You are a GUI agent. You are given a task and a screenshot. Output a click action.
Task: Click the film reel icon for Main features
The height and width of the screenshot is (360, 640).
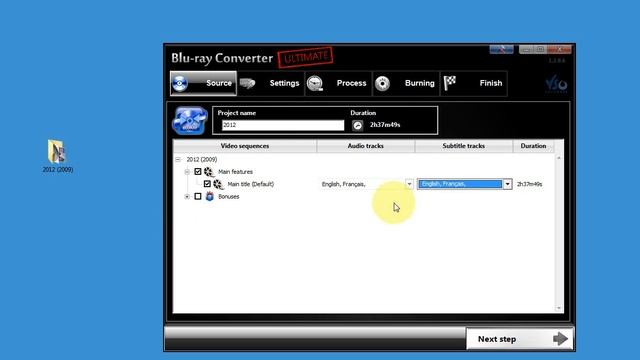point(209,172)
